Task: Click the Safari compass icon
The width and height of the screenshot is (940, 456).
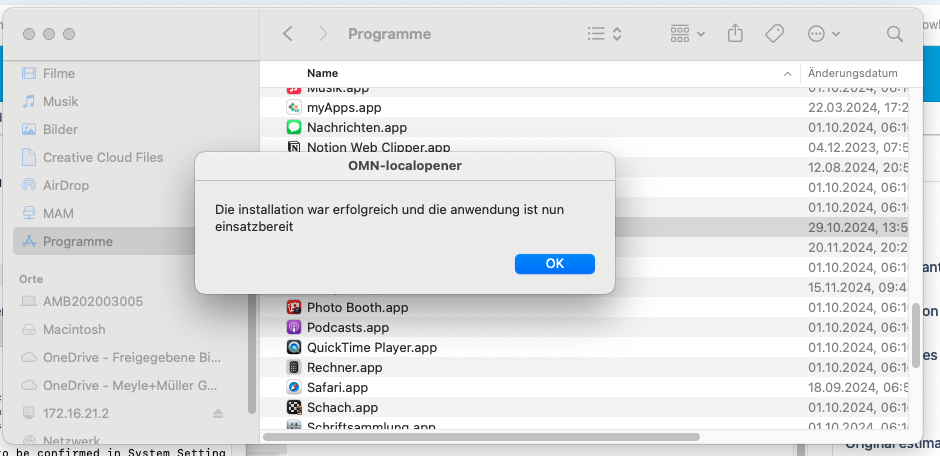Action: (294, 388)
